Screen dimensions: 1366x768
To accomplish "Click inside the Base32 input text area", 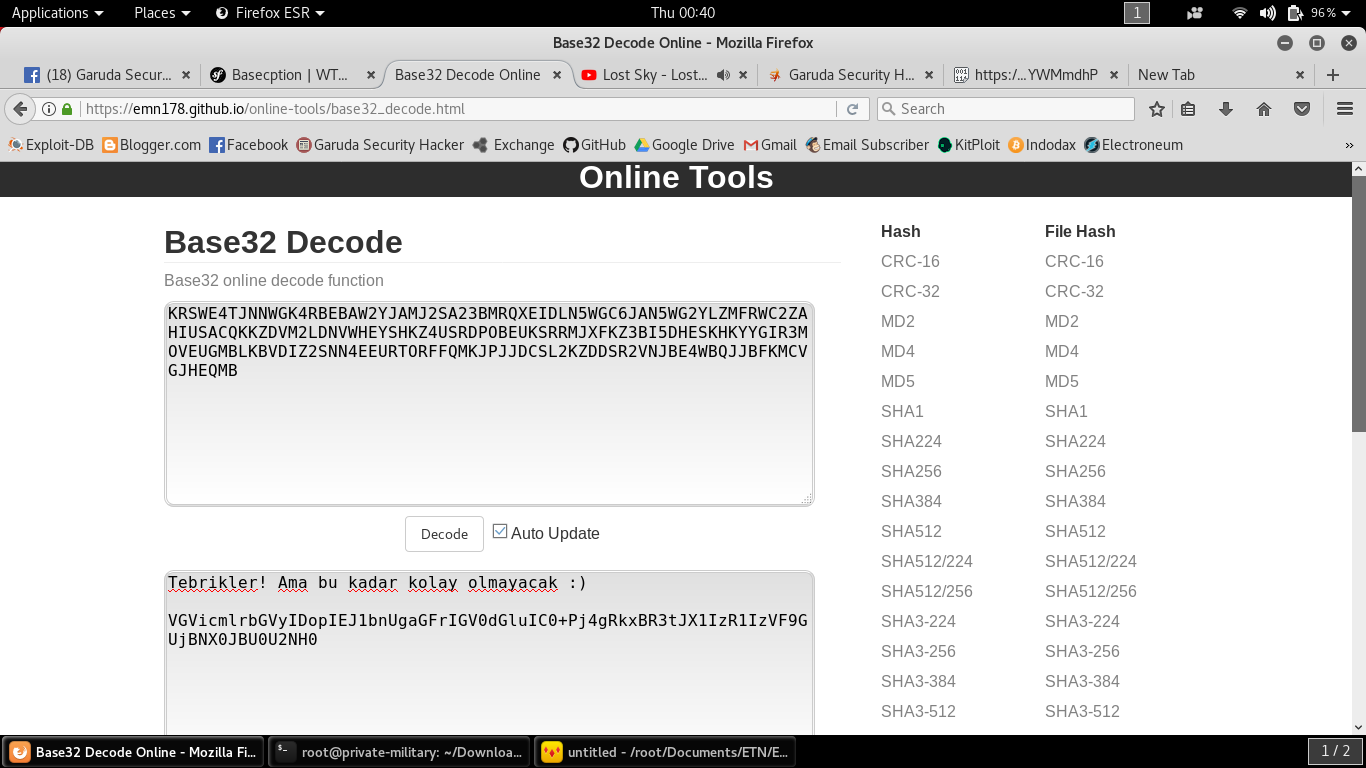I will pyautogui.click(x=489, y=430).
